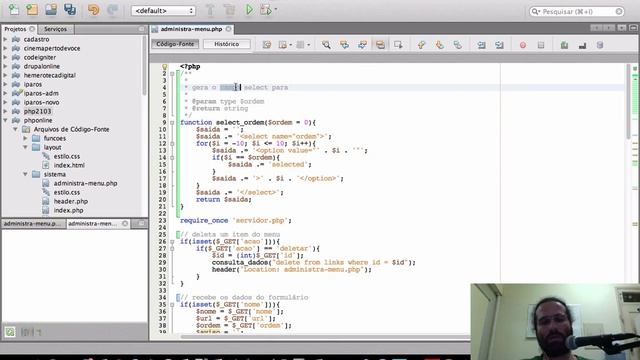The height and width of the screenshot is (360, 640).
Task: Click the black step icon in editor toolbar
Action: tap(582, 45)
